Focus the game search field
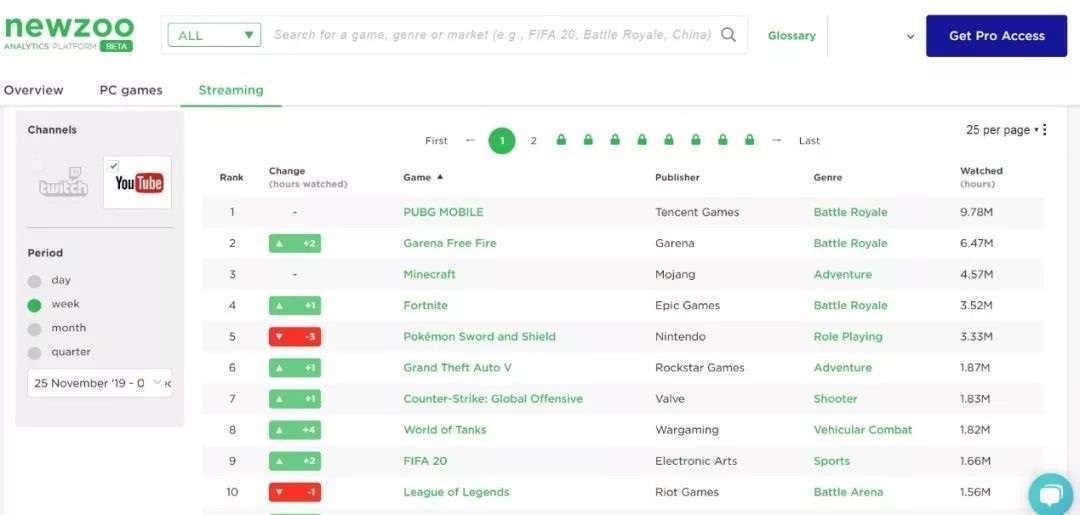Image resolution: width=1080 pixels, height=515 pixels. (x=492, y=34)
